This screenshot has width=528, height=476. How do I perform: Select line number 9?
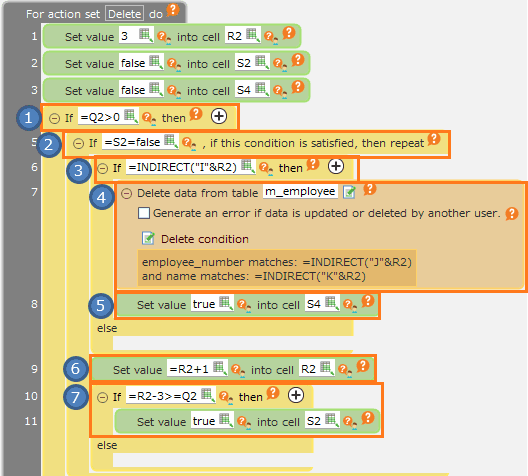tap(34, 369)
